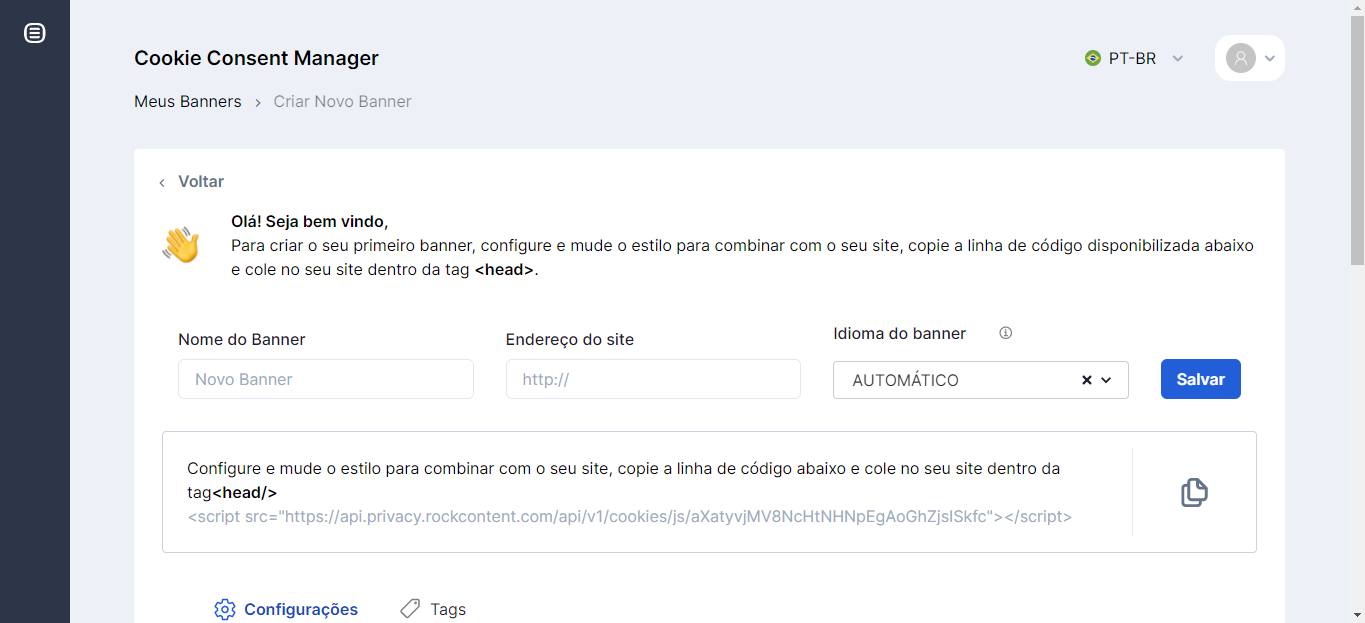Focus the Endereço do site field

tap(653, 379)
